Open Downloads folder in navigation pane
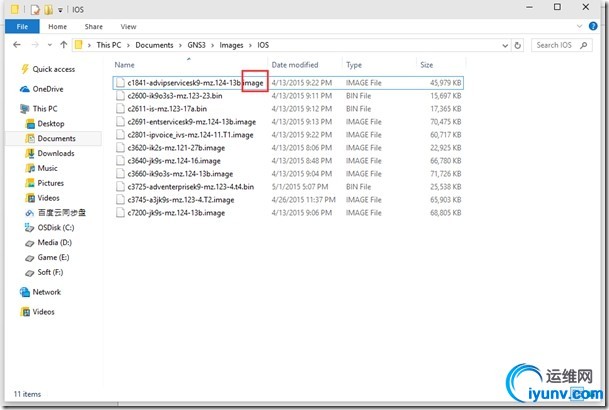 tap(56, 153)
